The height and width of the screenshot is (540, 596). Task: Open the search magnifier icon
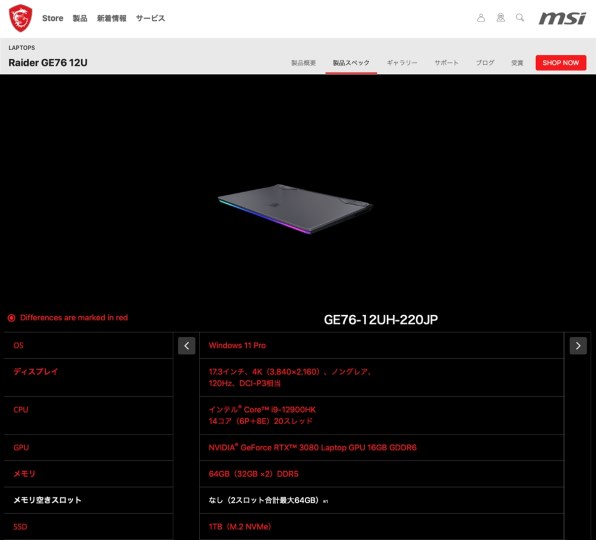[x=520, y=17]
